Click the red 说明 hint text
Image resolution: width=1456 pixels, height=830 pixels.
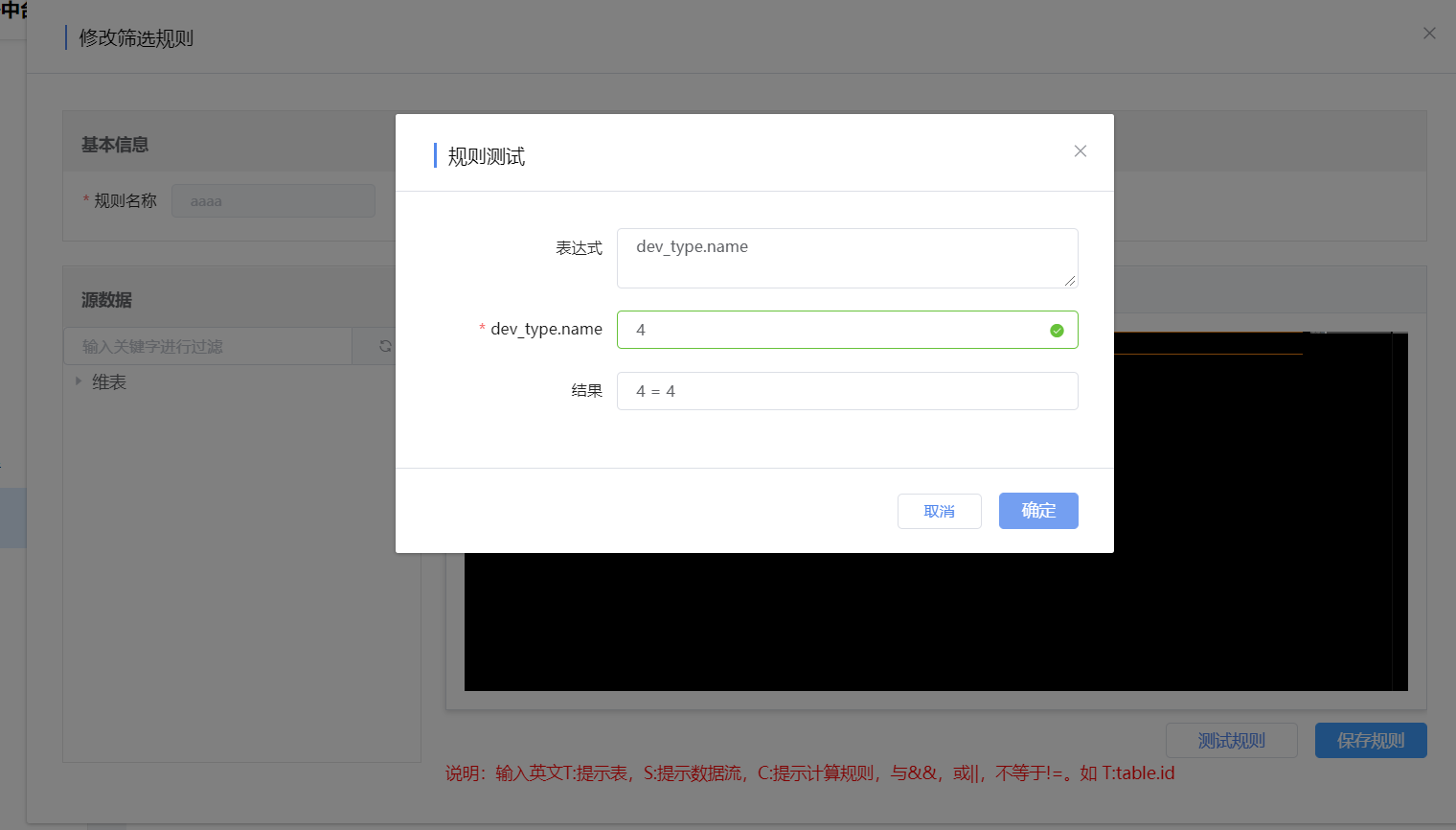point(809,773)
